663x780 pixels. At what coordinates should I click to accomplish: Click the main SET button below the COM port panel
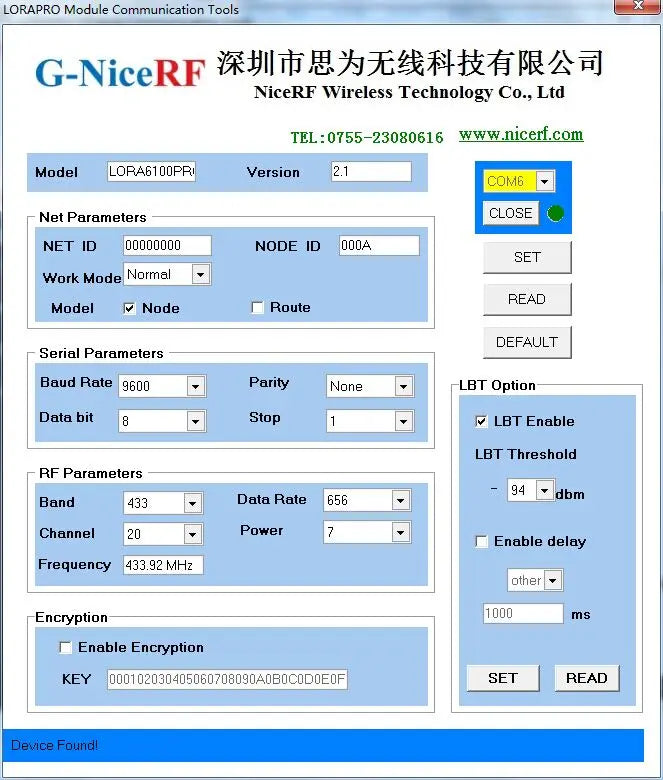coord(527,257)
